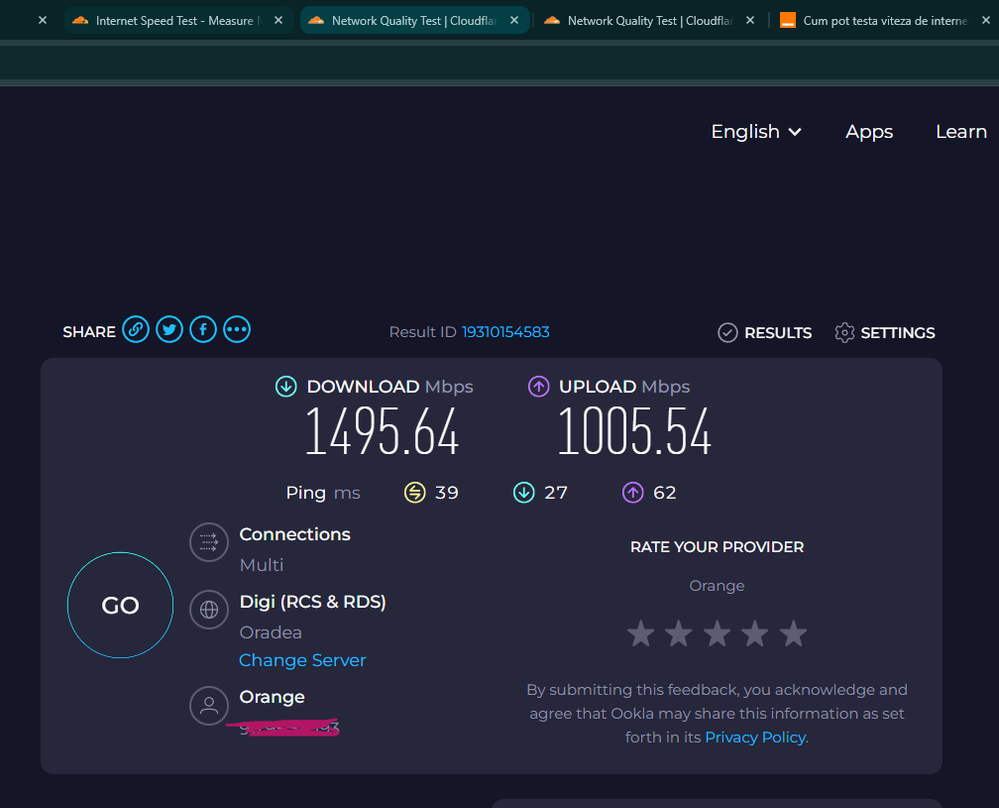999x808 pixels.
Task: Open more share options ellipsis icon
Action: point(237,330)
